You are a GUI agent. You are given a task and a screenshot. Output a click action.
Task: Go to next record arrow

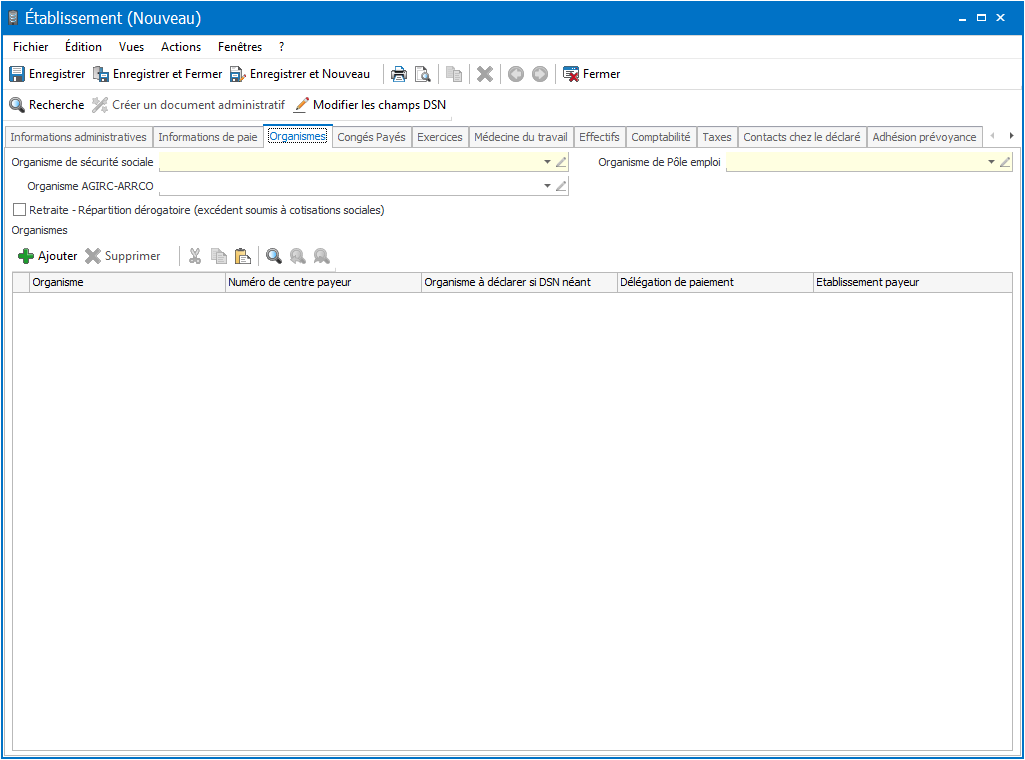[x=540, y=74]
